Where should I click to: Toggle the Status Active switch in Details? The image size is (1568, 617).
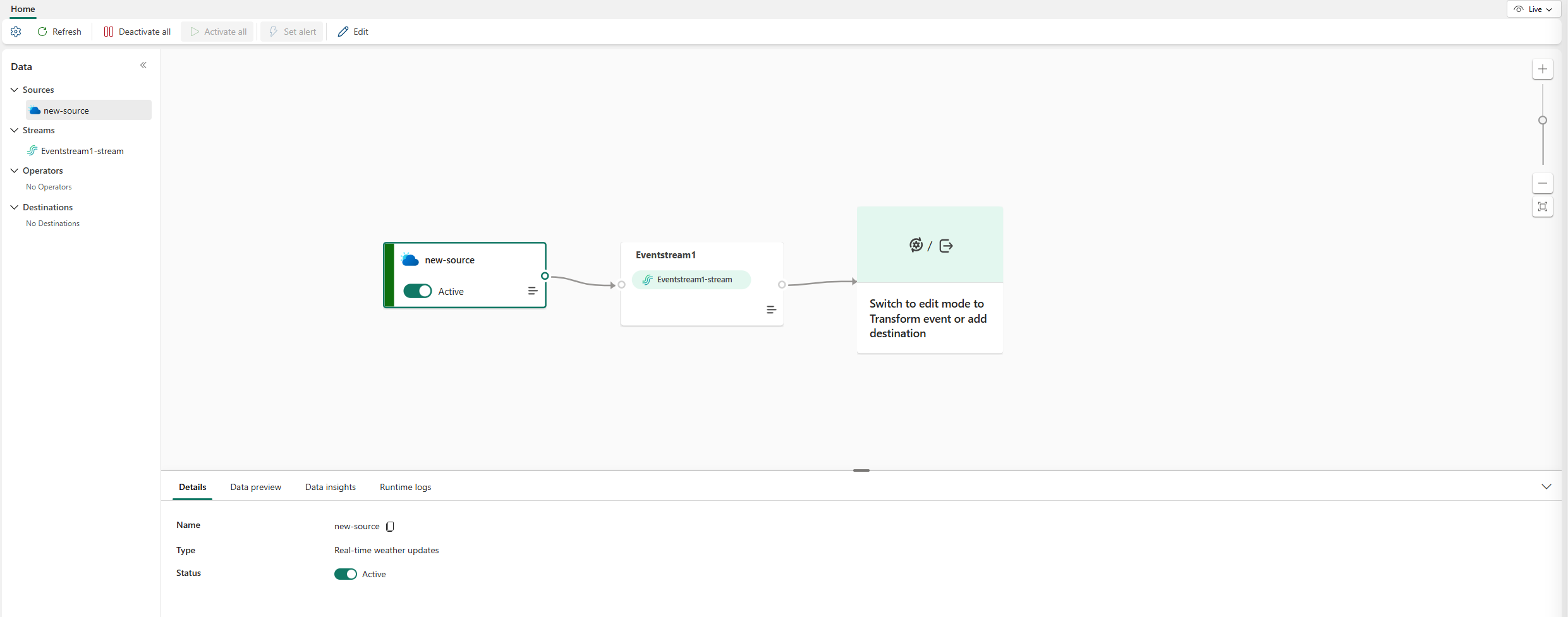click(346, 574)
